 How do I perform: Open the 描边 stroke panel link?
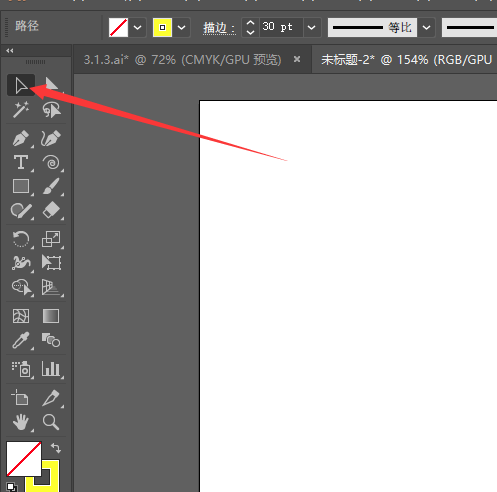click(219, 28)
